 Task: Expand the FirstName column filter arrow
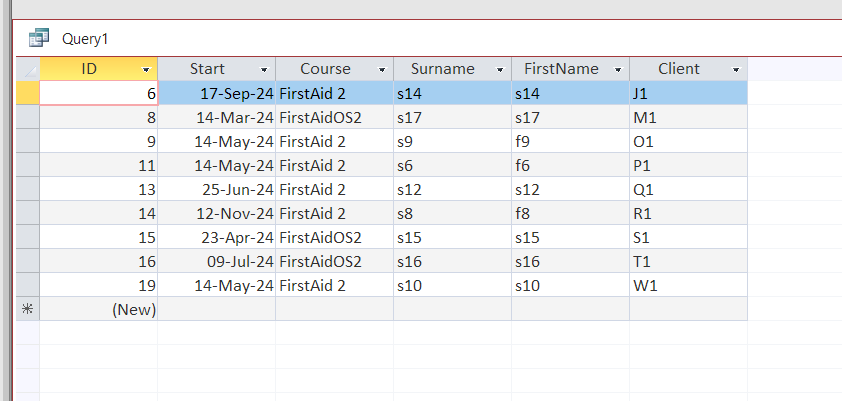click(x=618, y=70)
